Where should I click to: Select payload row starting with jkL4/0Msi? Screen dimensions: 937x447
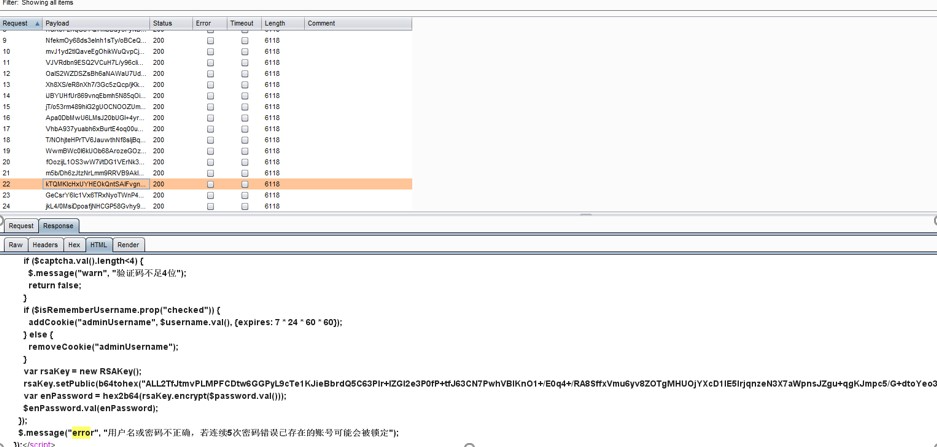pos(96,206)
